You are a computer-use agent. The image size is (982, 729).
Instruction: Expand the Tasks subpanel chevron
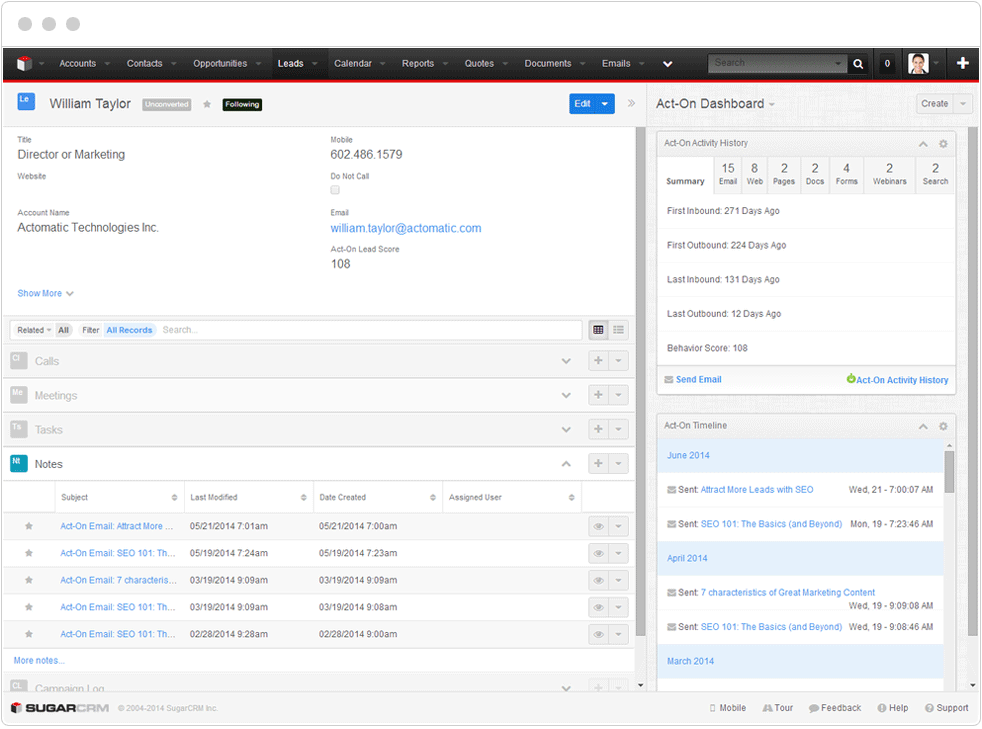coord(566,430)
